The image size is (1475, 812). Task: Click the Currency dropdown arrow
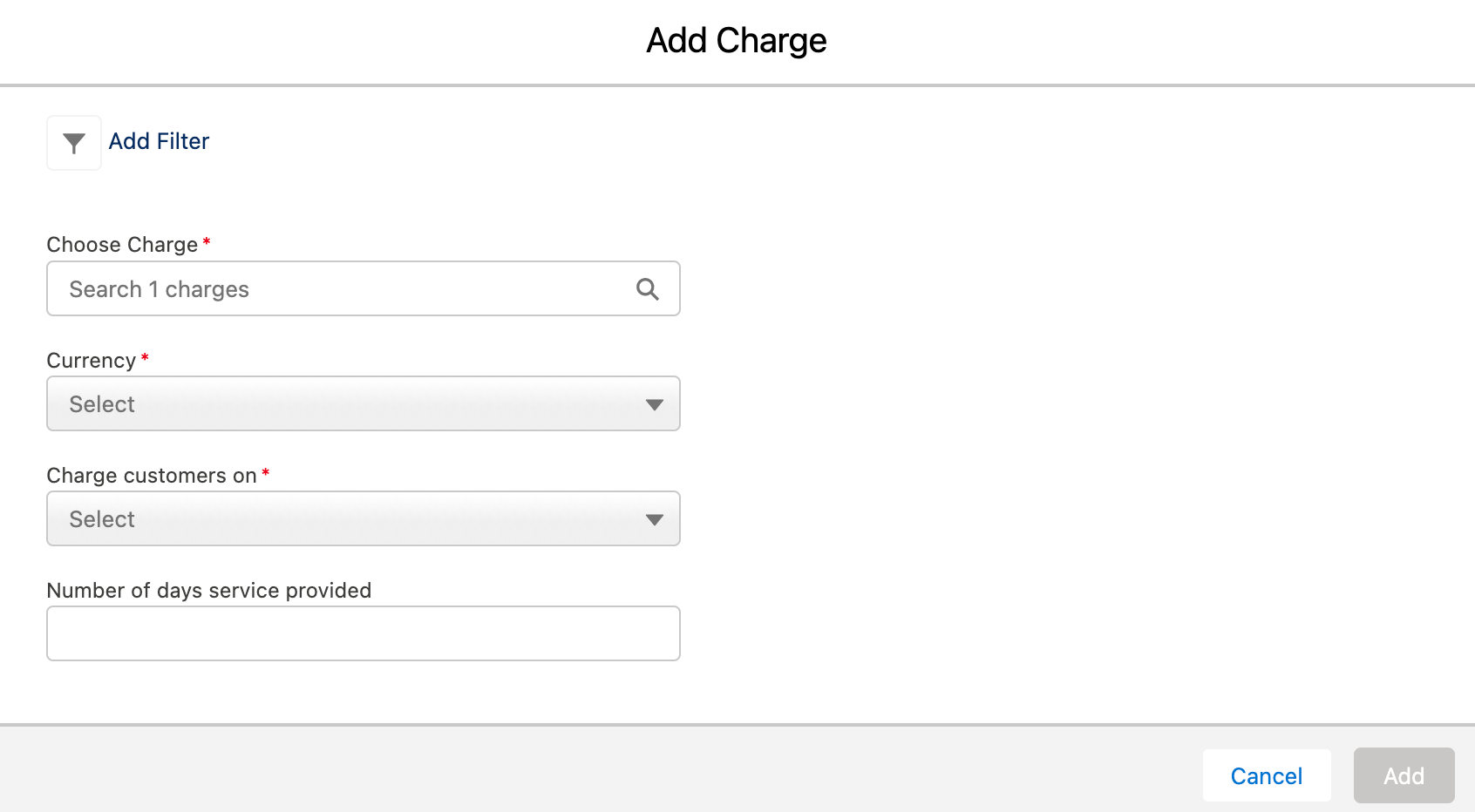[655, 404]
